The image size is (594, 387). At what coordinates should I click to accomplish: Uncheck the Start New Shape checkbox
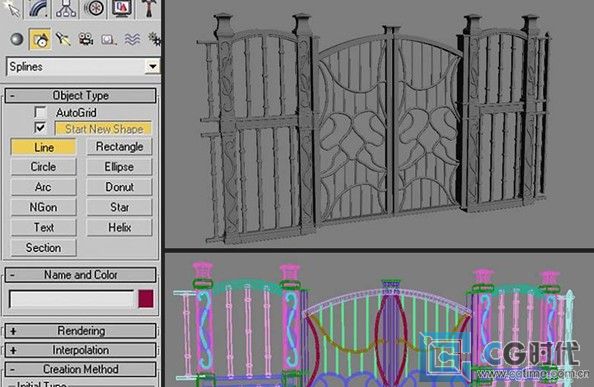pos(40,128)
